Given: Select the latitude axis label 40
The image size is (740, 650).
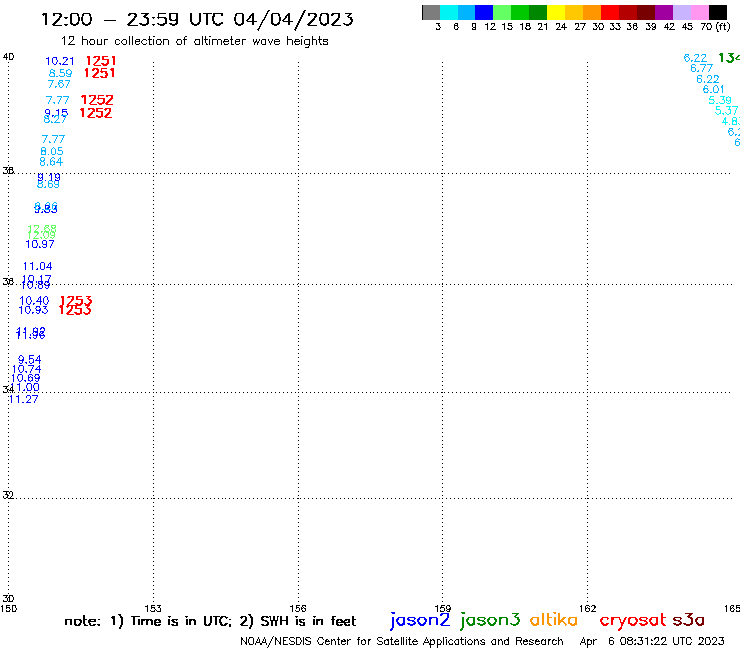Looking at the screenshot, I should pyautogui.click(x=8, y=57).
